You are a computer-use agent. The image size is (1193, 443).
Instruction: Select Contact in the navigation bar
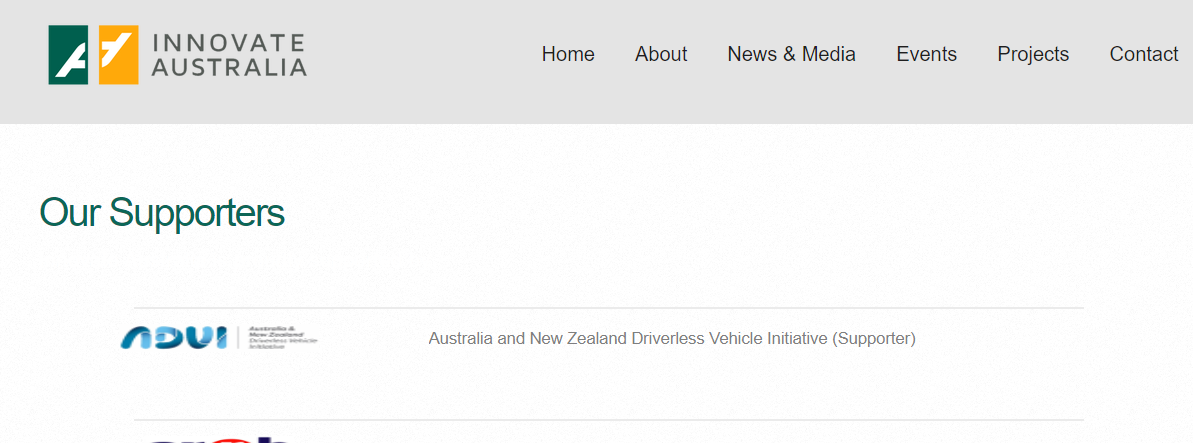pos(1143,54)
